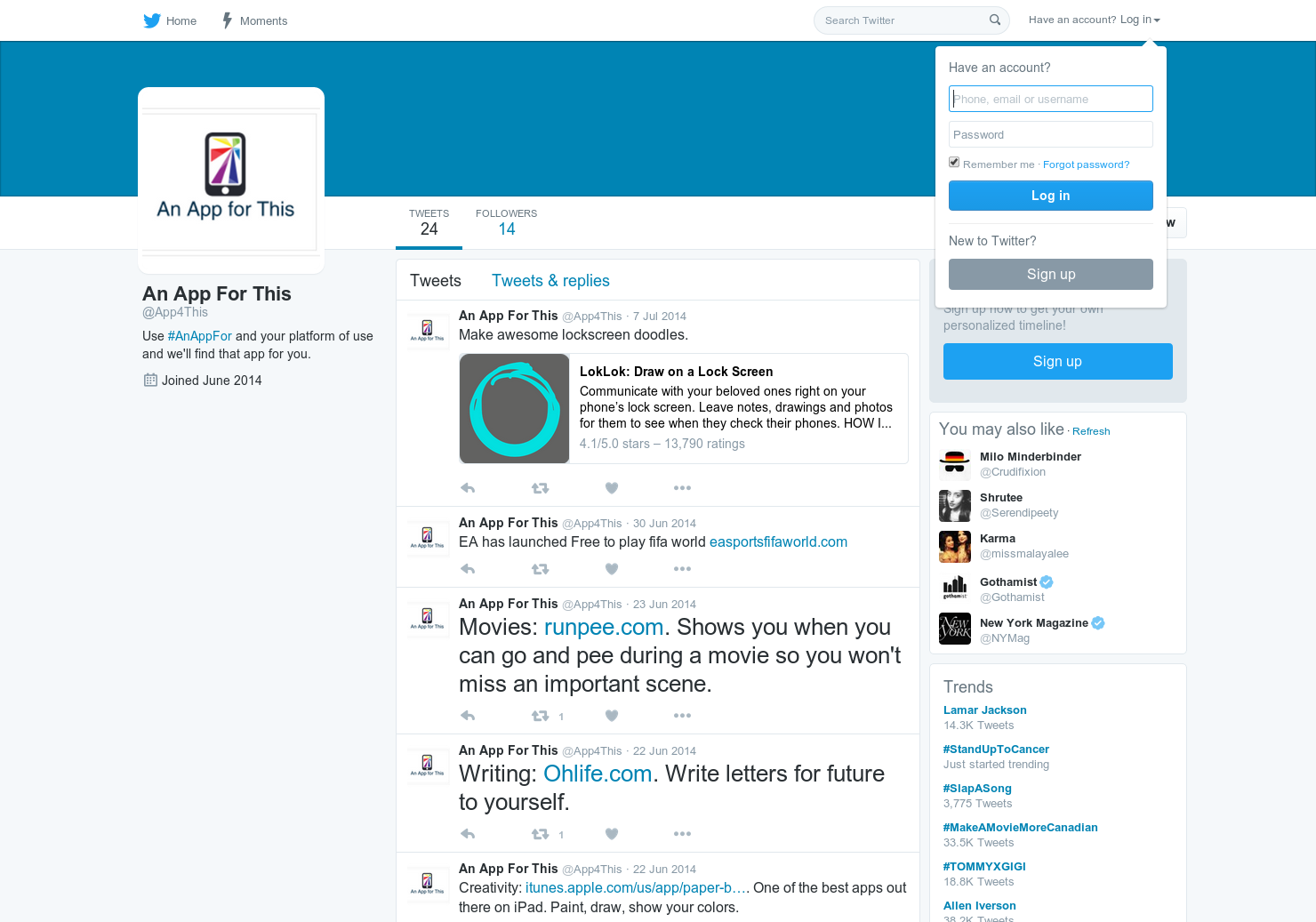Focus the phone, email or username field

click(1051, 99)
